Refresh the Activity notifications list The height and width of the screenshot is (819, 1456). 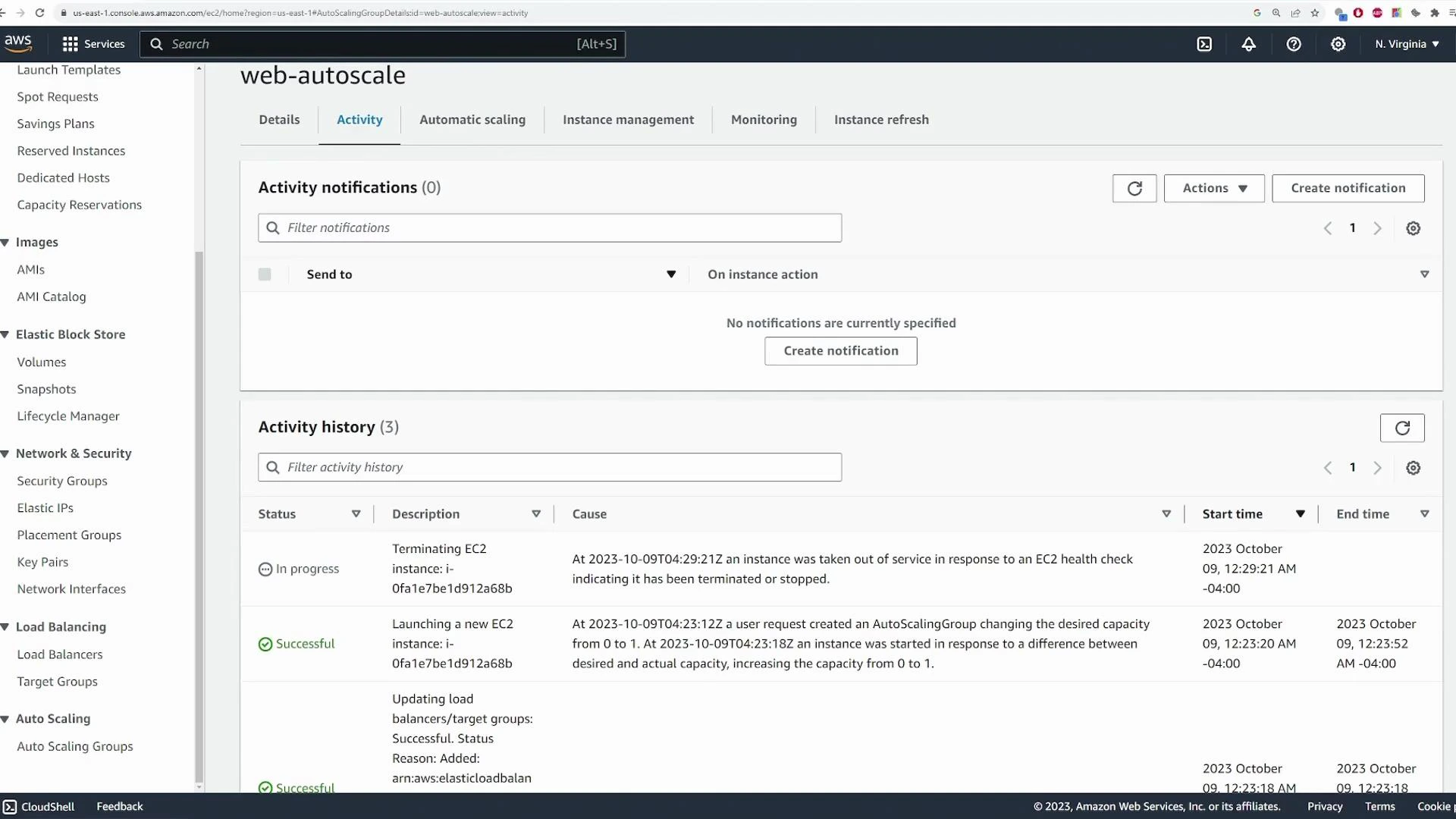1134,188
